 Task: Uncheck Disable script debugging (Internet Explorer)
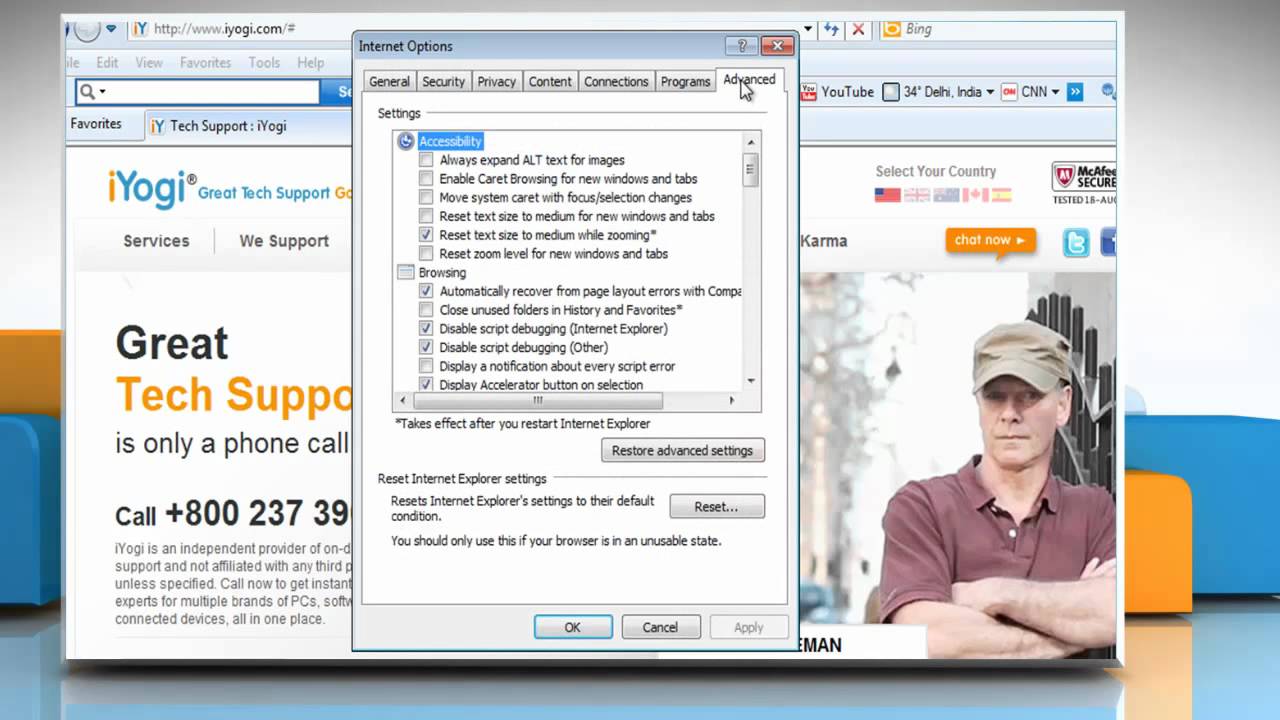(x=426, y=329)
